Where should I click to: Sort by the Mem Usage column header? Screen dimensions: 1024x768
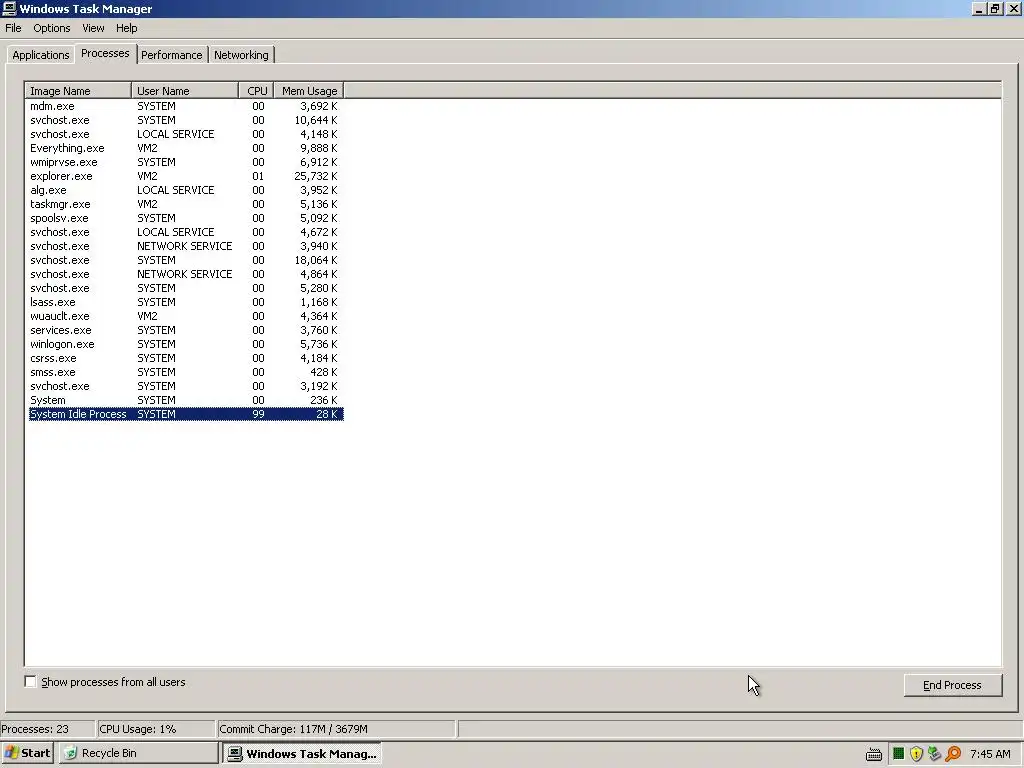click(x=309, y=91)
